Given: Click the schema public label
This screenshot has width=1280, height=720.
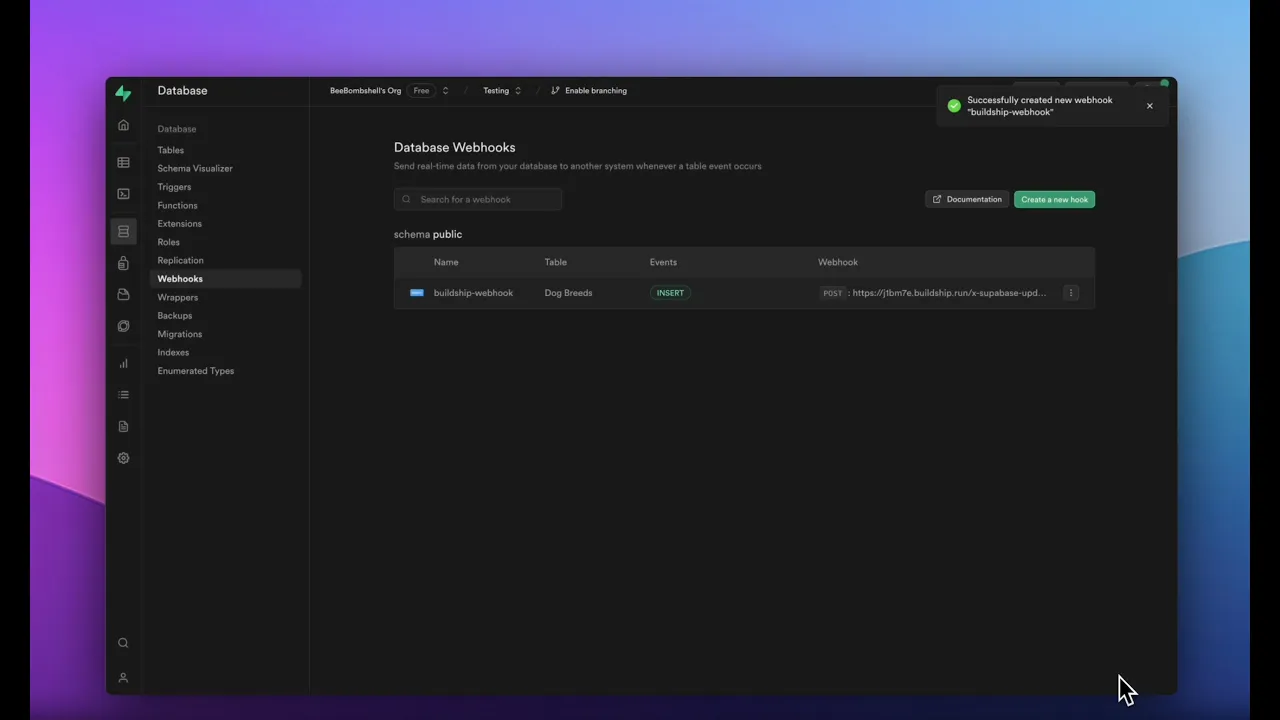Looking at the screenshot, I should (x=428, y=234).
